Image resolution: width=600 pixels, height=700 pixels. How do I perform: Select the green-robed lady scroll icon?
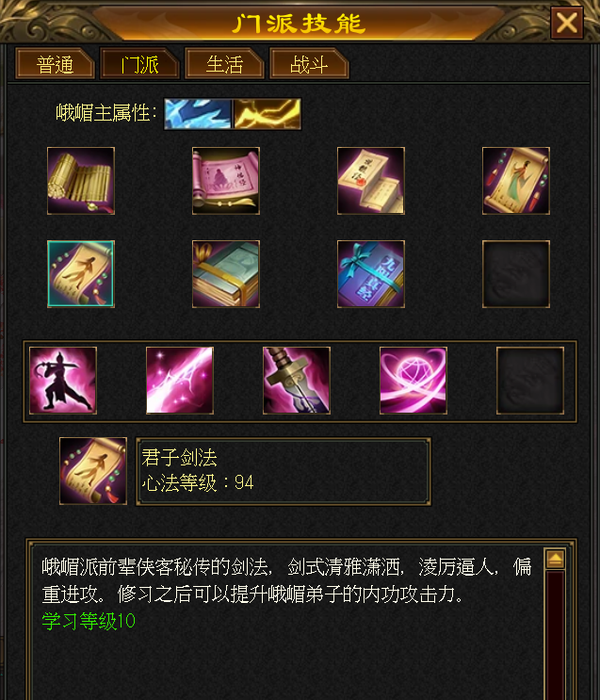516,181
